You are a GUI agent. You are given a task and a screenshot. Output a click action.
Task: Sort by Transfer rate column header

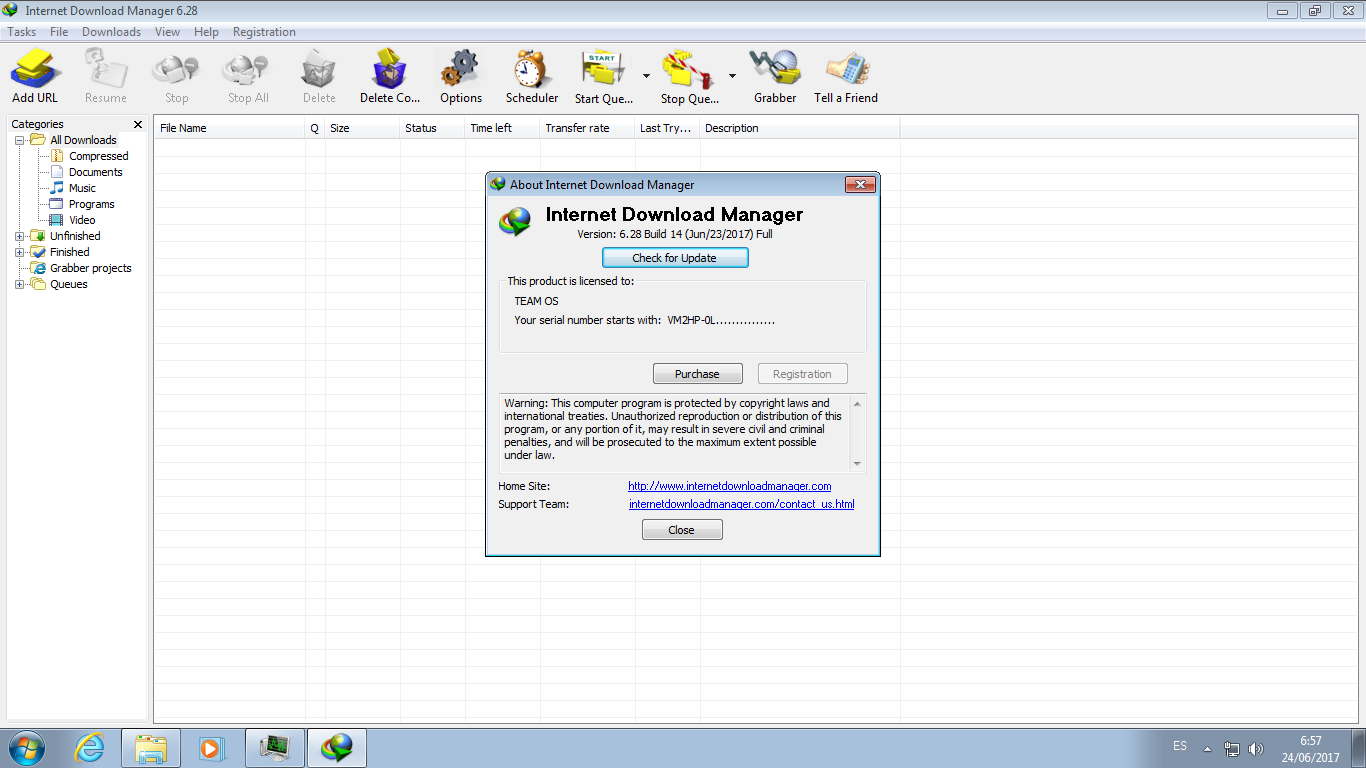pyautogui.click(x=587, y=128)
